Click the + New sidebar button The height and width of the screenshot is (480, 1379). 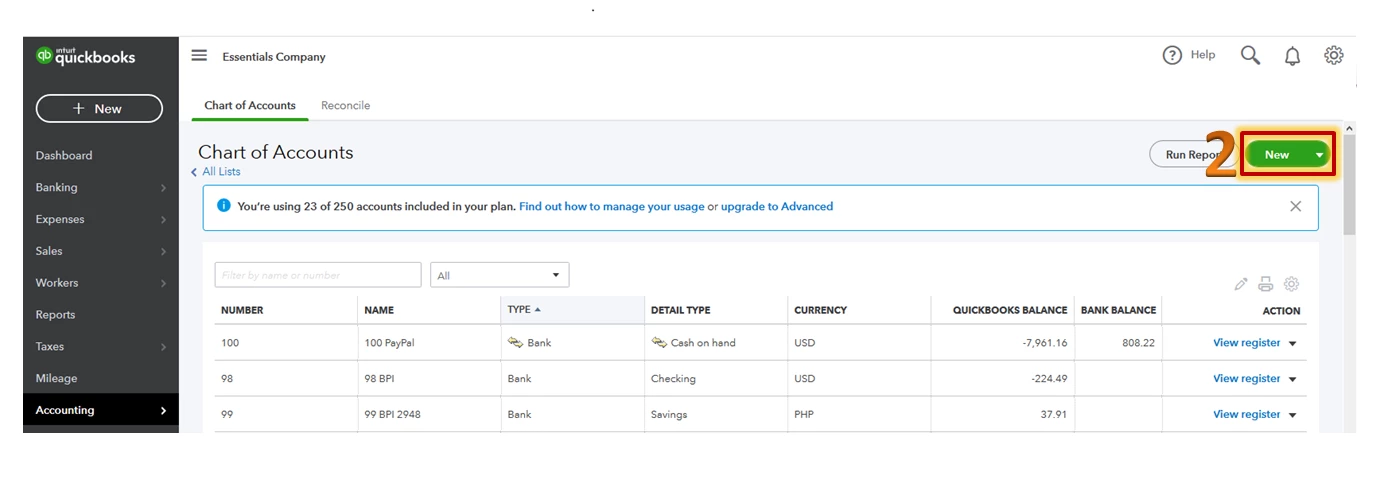click(99, 108)
